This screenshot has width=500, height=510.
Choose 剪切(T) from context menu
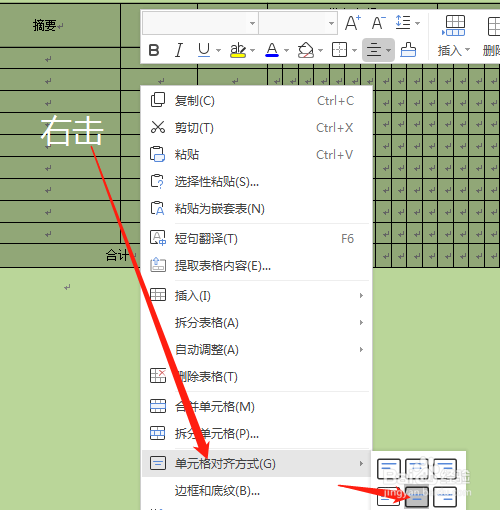tap(256, 128)
